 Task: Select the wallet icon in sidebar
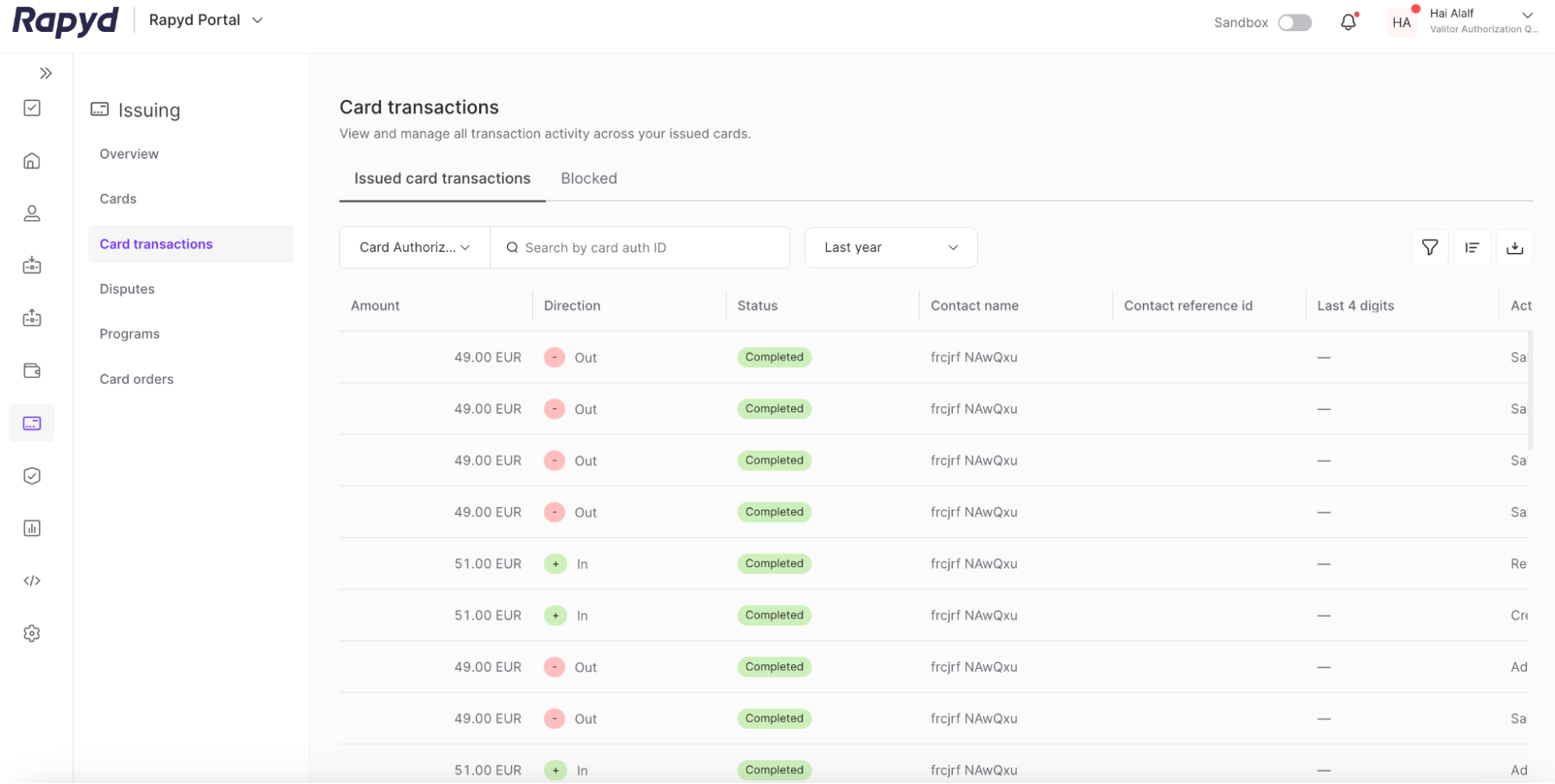pyautogui.click(x=32, y=371)
